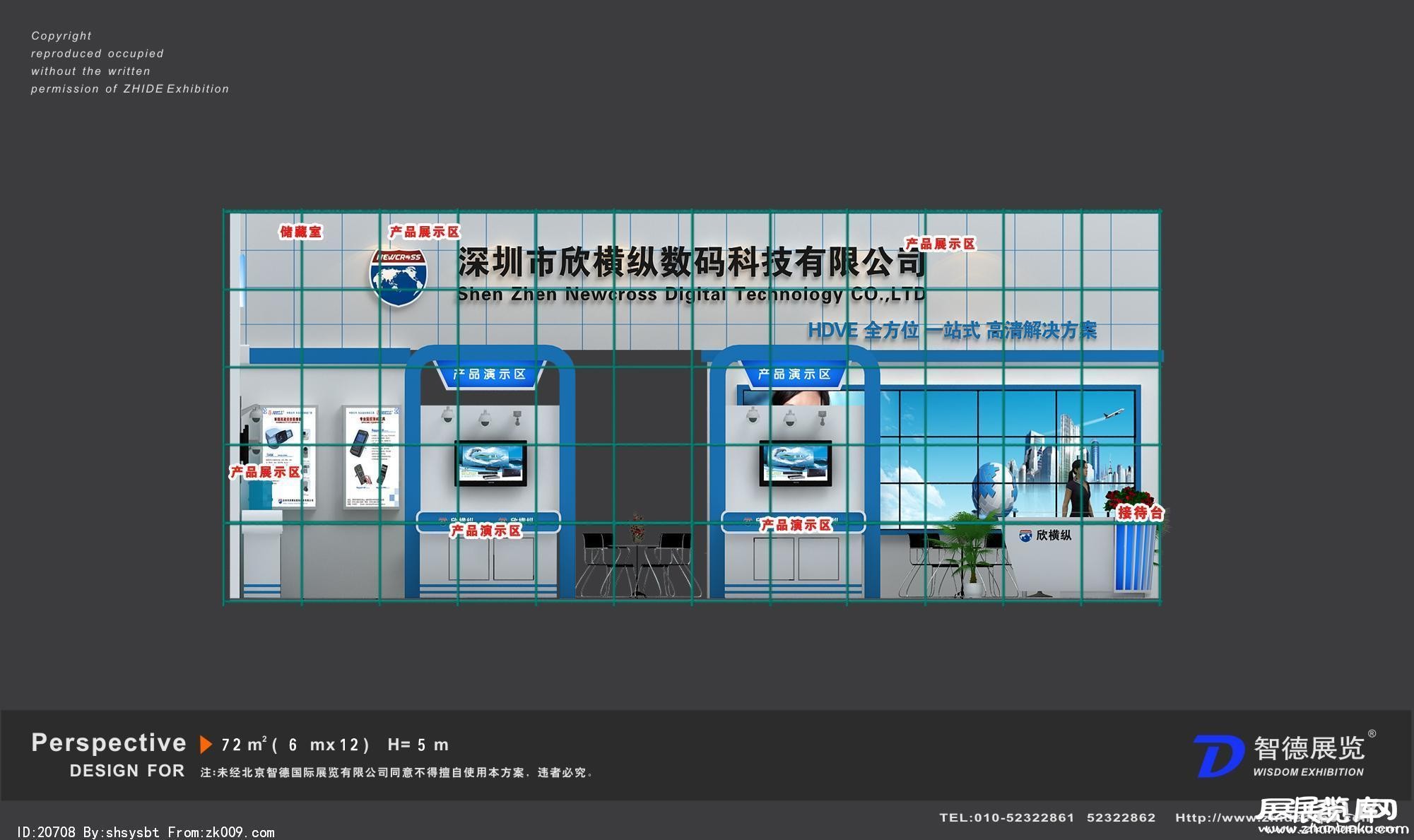Click the Http://www website address text
This screenshot has height=840, width=1414.
click(1214, 818)
